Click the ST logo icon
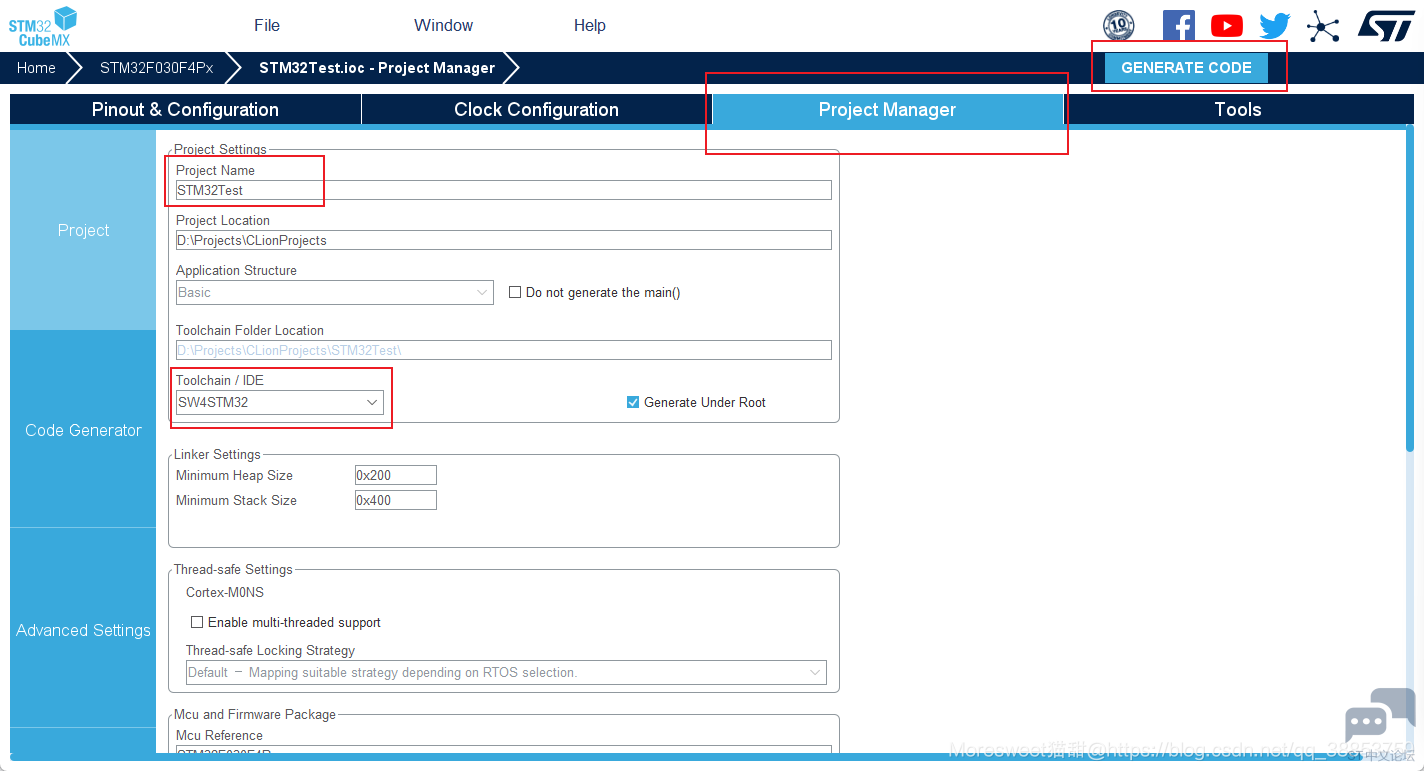The image size is (1424, 771). click(x=1386, y=26)
